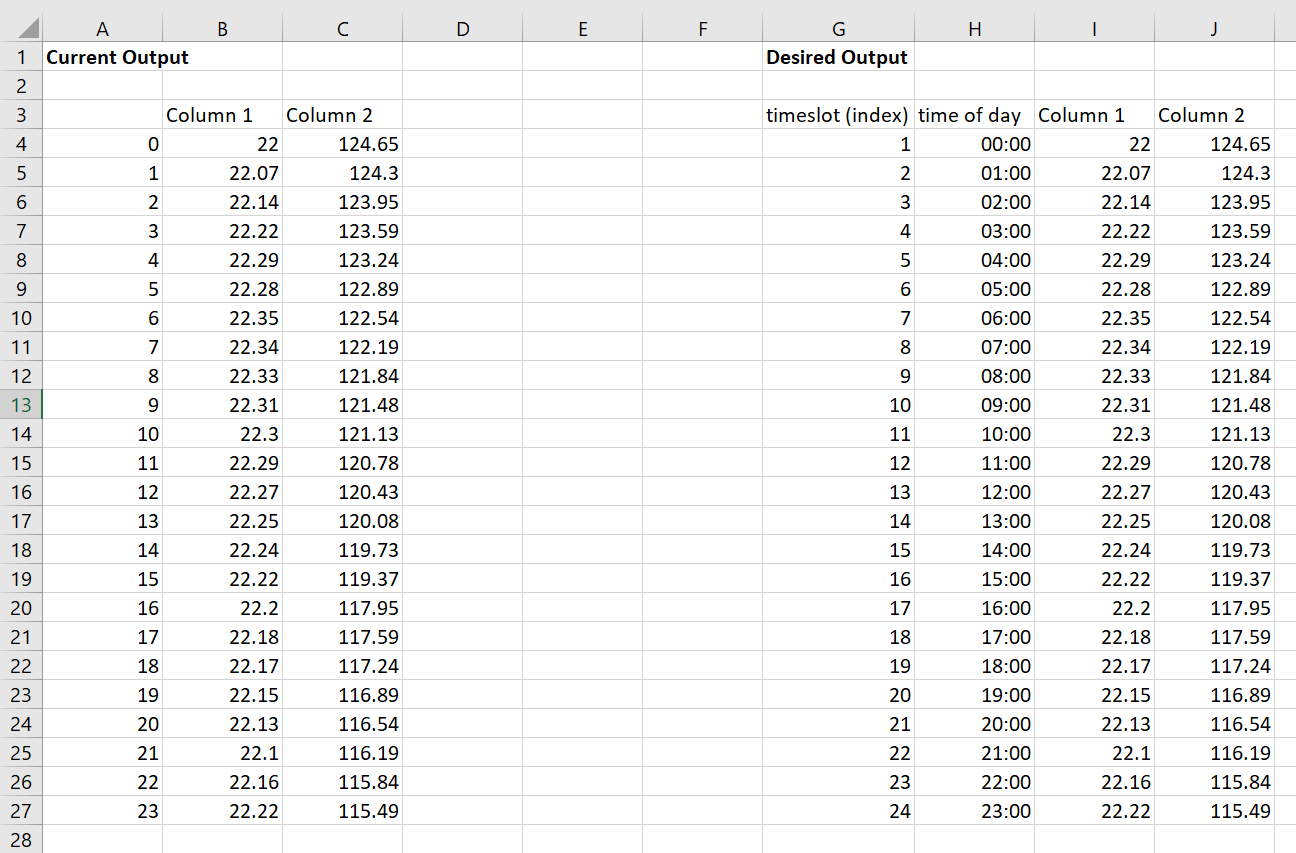The width and height of the screenshot is (1296, 853).
Task: Click cell G27 containing timeslot 24
Action: pos(838,811)
